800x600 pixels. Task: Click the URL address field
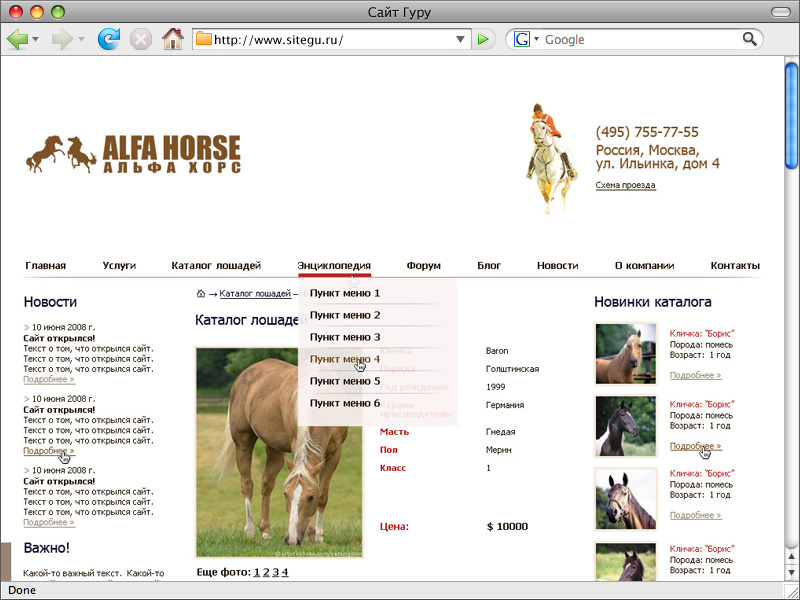(x=333, y=39)
